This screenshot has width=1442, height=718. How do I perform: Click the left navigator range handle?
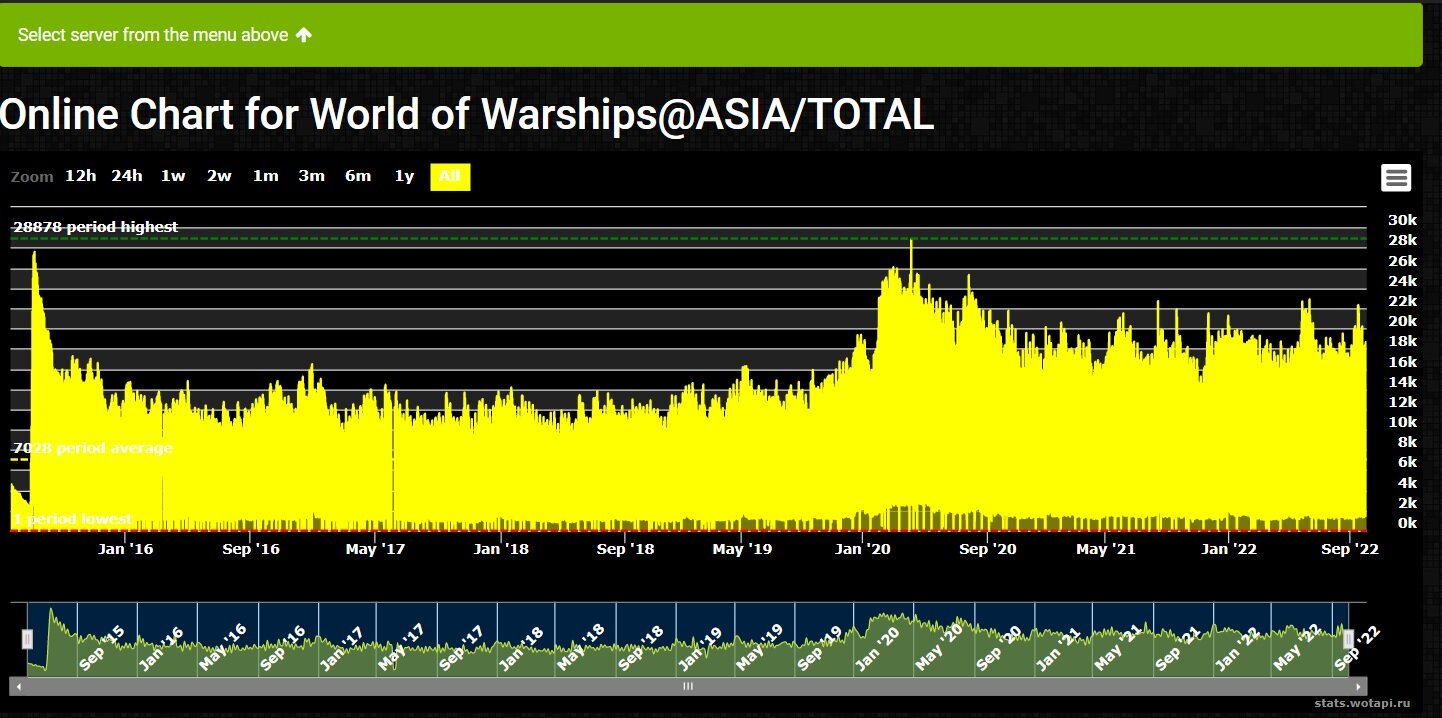click(27, 639)
